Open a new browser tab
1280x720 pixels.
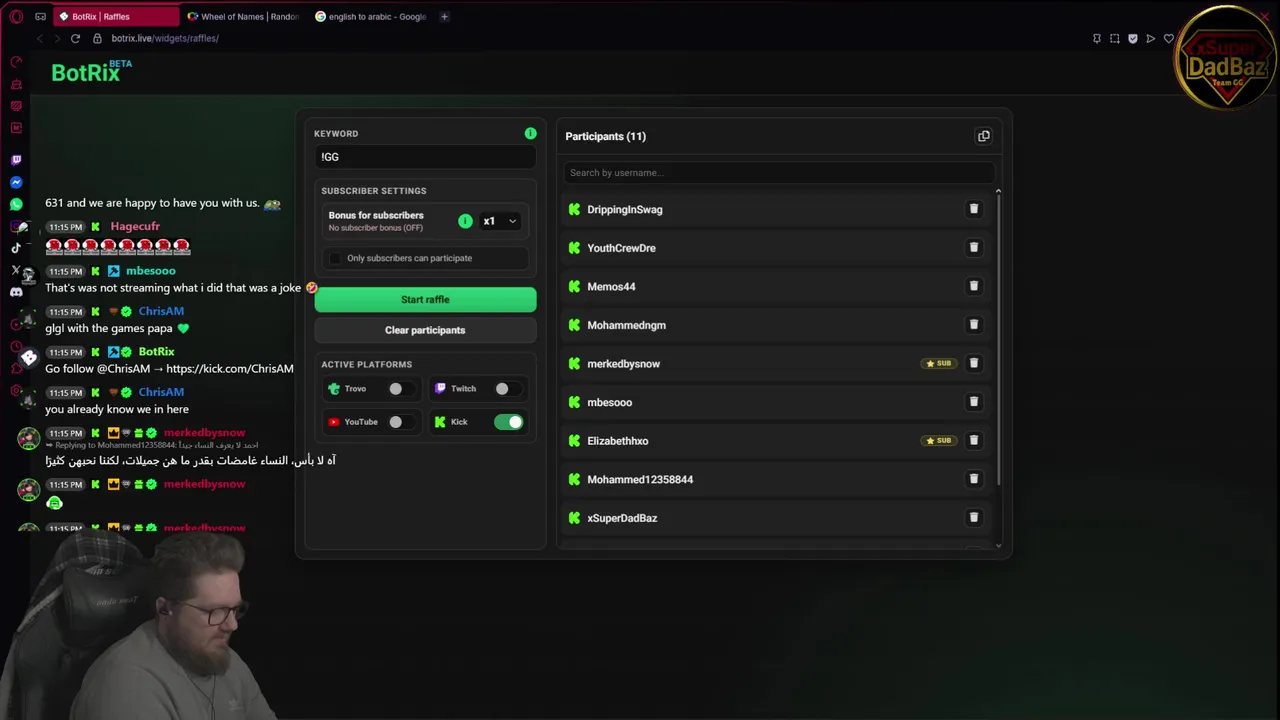point(444,16)
